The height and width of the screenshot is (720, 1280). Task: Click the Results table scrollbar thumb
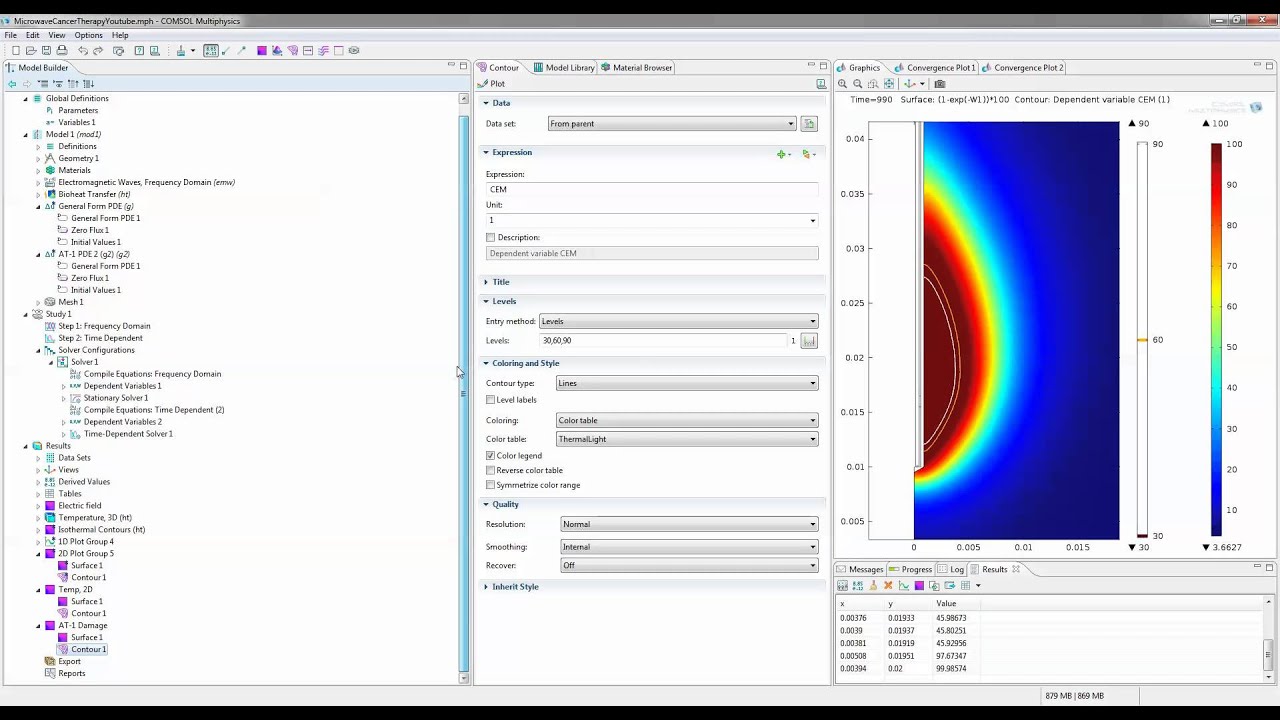coord(1269,656)
